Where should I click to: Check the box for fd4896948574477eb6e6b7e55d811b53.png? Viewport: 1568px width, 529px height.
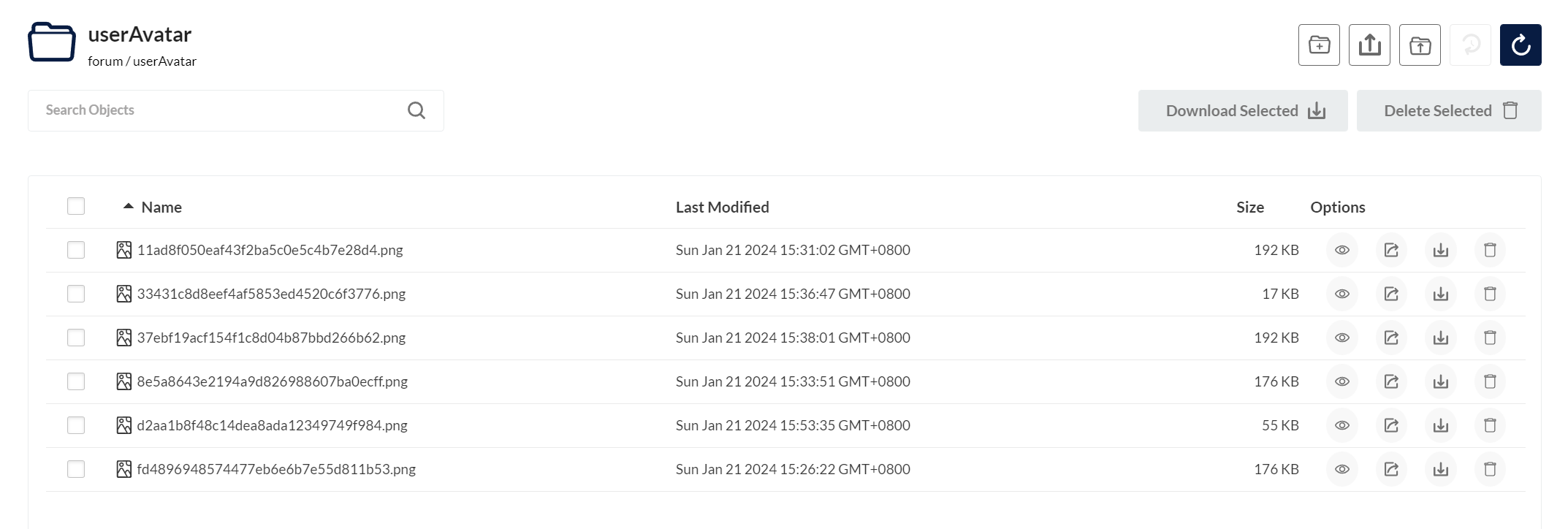click(76, 470)
